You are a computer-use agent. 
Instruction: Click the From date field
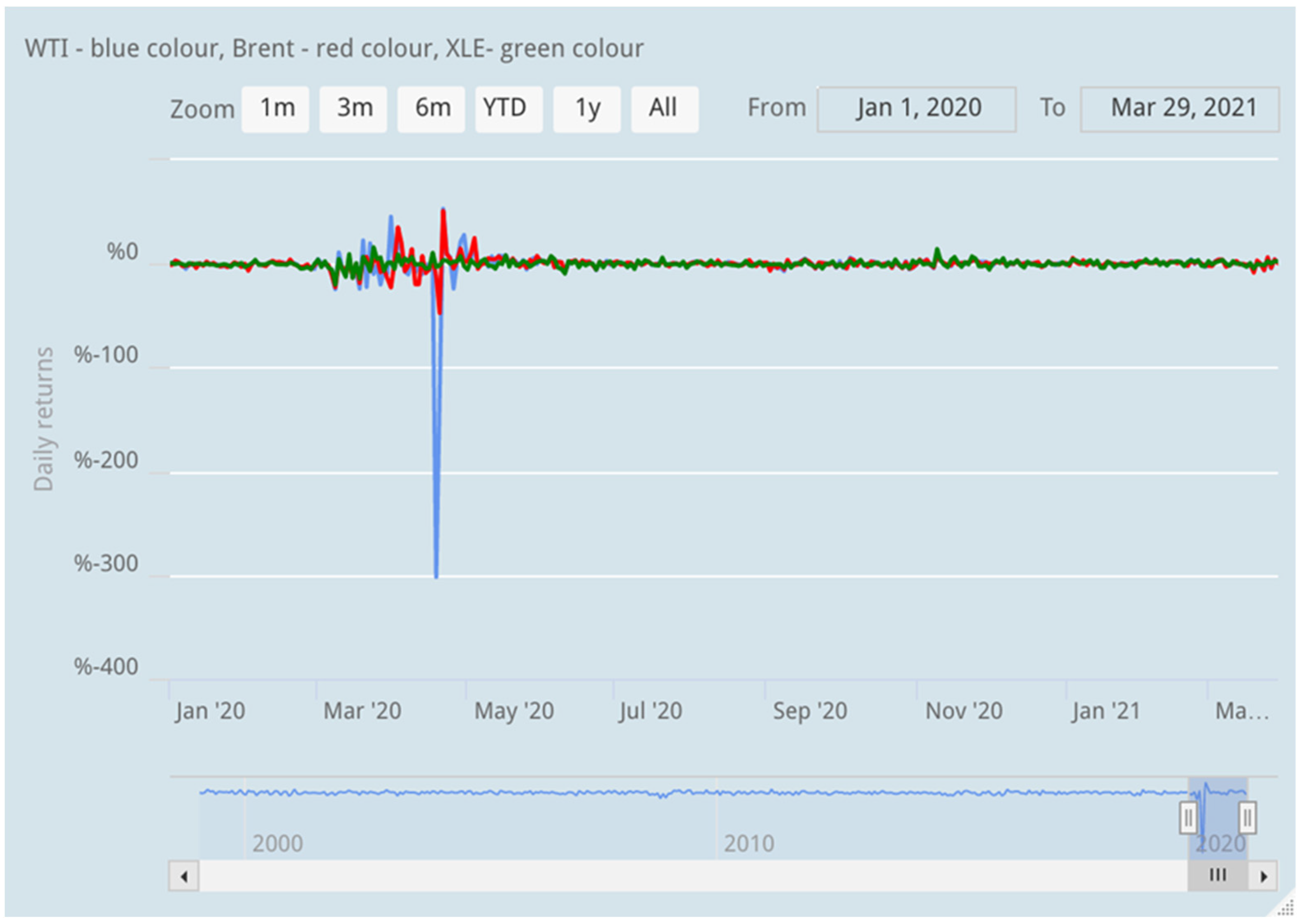click(x=916, y=109)
